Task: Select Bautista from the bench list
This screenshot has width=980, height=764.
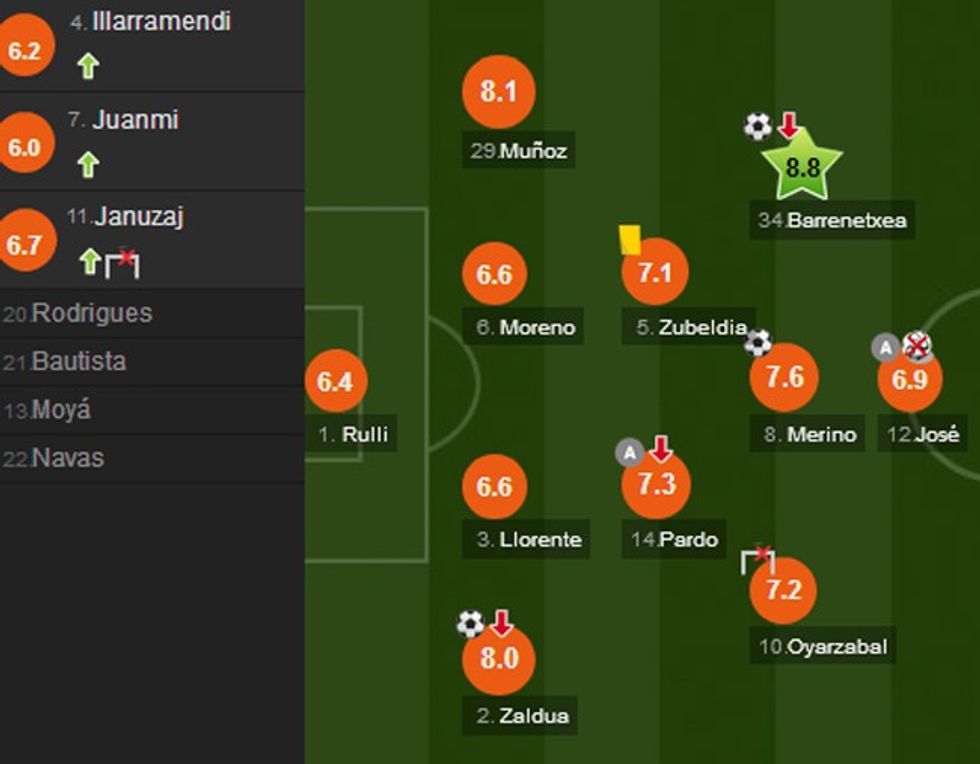Action: [x=79, y=361]
